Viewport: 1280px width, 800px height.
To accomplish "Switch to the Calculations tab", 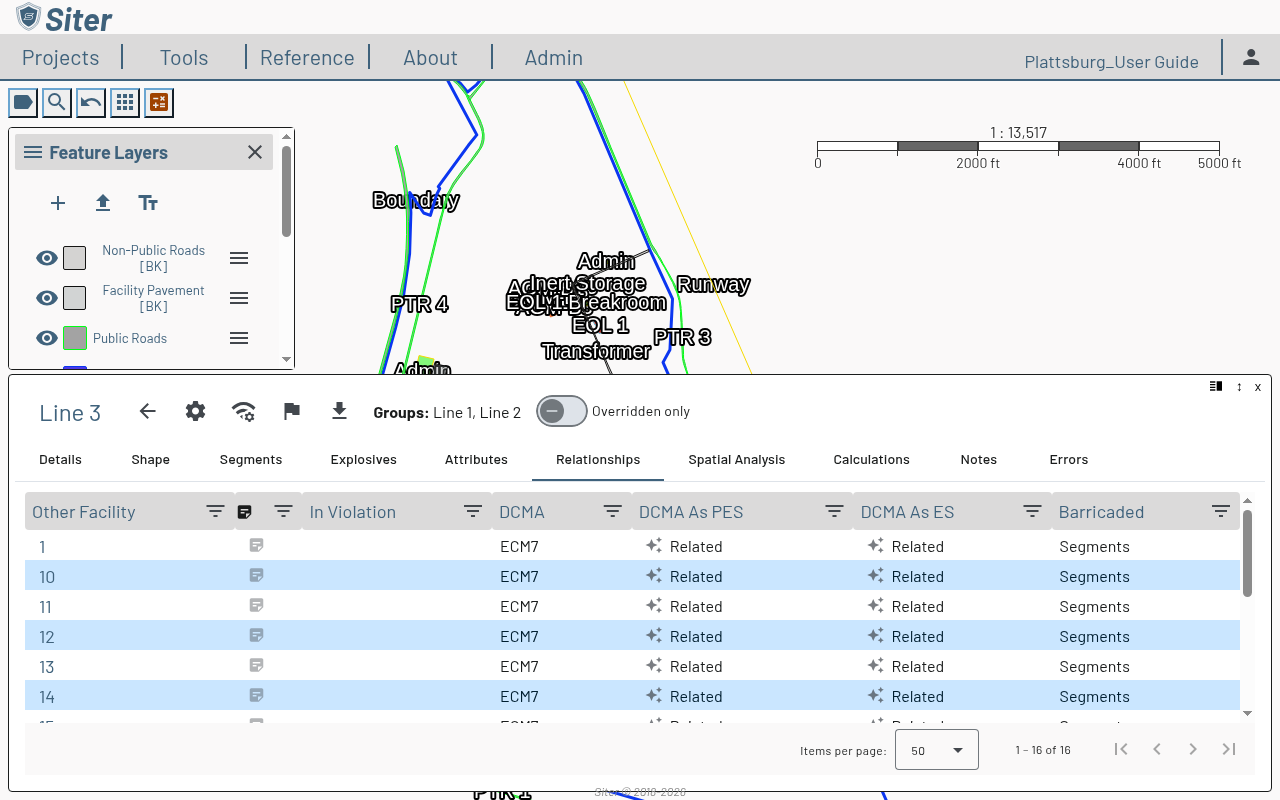I will point(872,460).
